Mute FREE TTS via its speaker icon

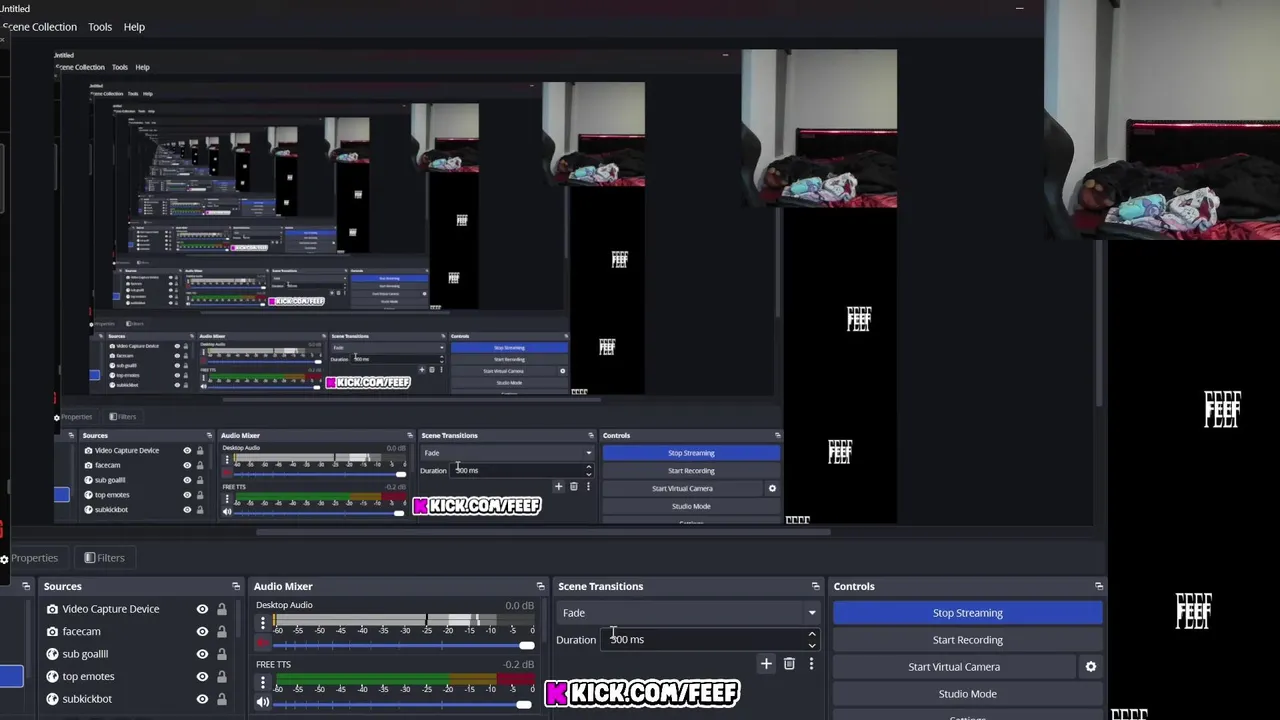point(263,703)
